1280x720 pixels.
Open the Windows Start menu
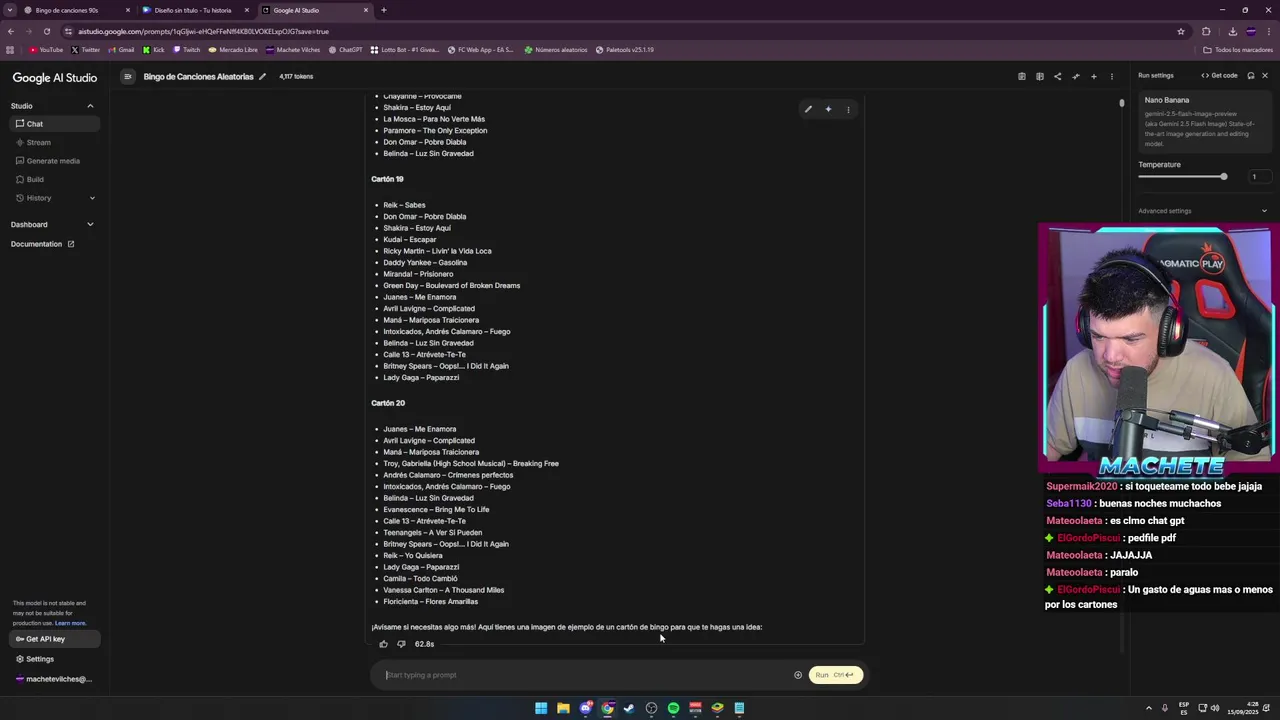541,708
